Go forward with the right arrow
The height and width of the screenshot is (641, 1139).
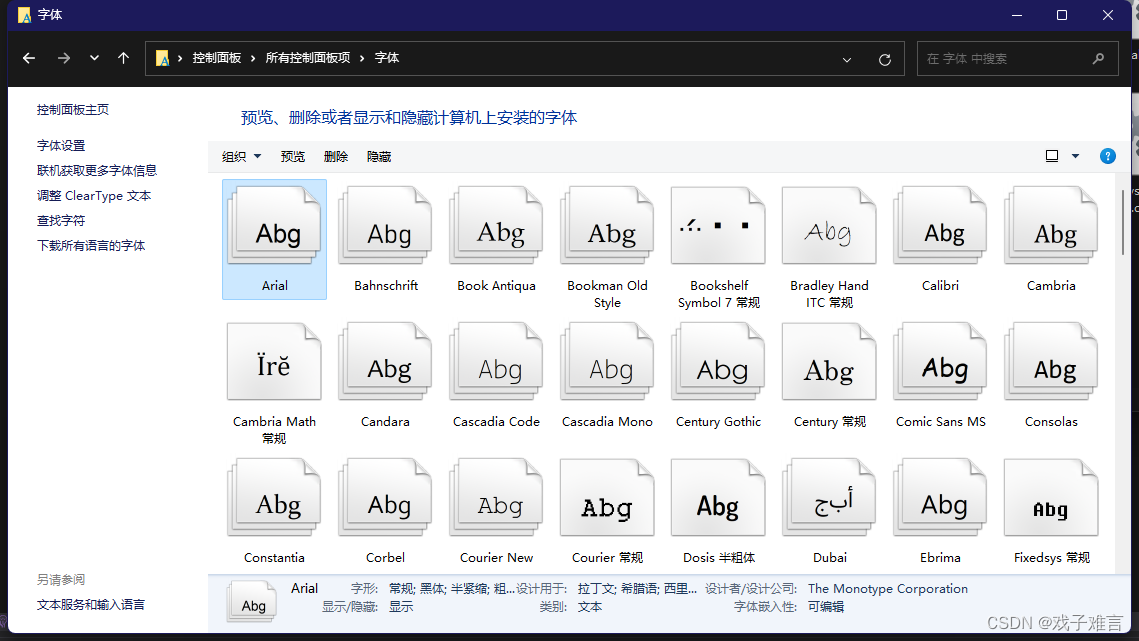[x=64, y=58]
